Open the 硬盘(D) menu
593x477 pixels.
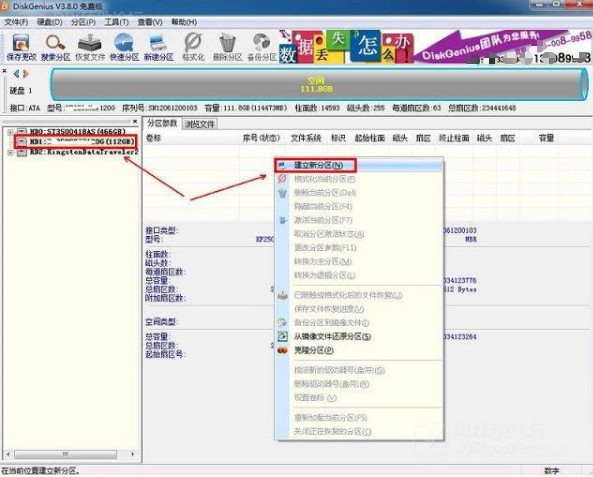pyautogui.click(x=50, y=22)
